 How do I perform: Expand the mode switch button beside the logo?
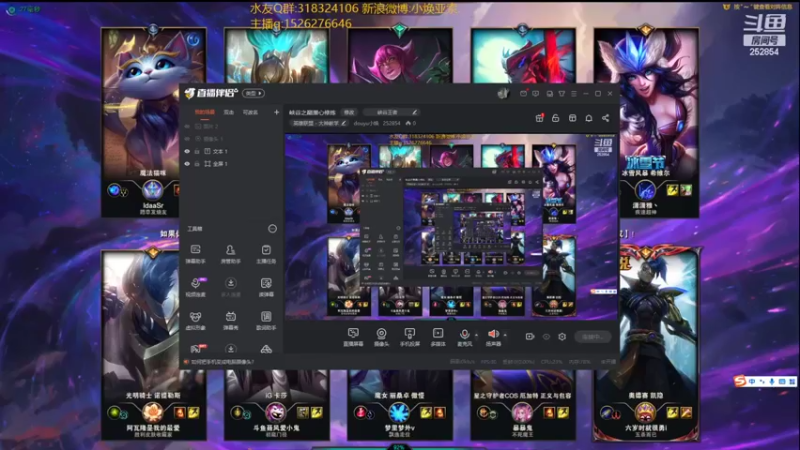254,93
